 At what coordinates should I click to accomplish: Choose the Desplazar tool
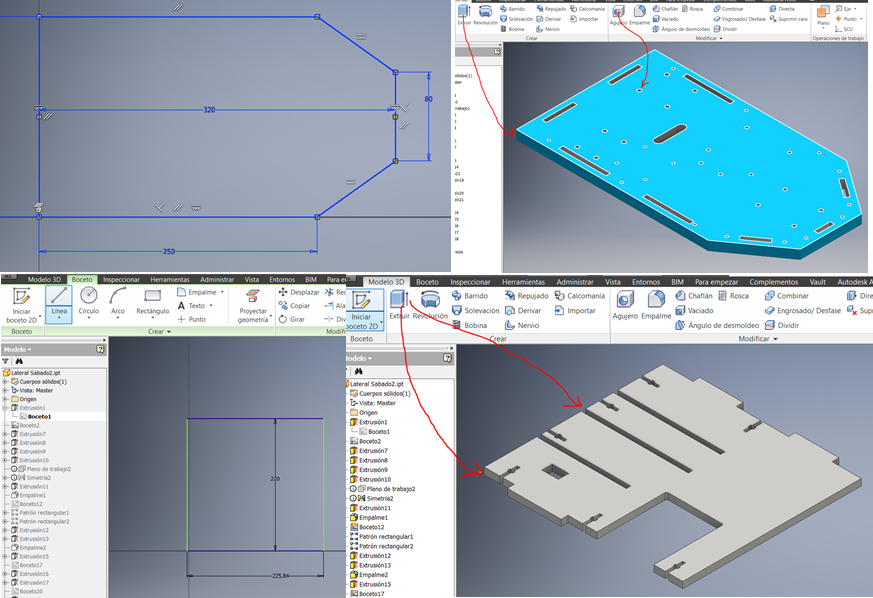click(x=299, y=292)
